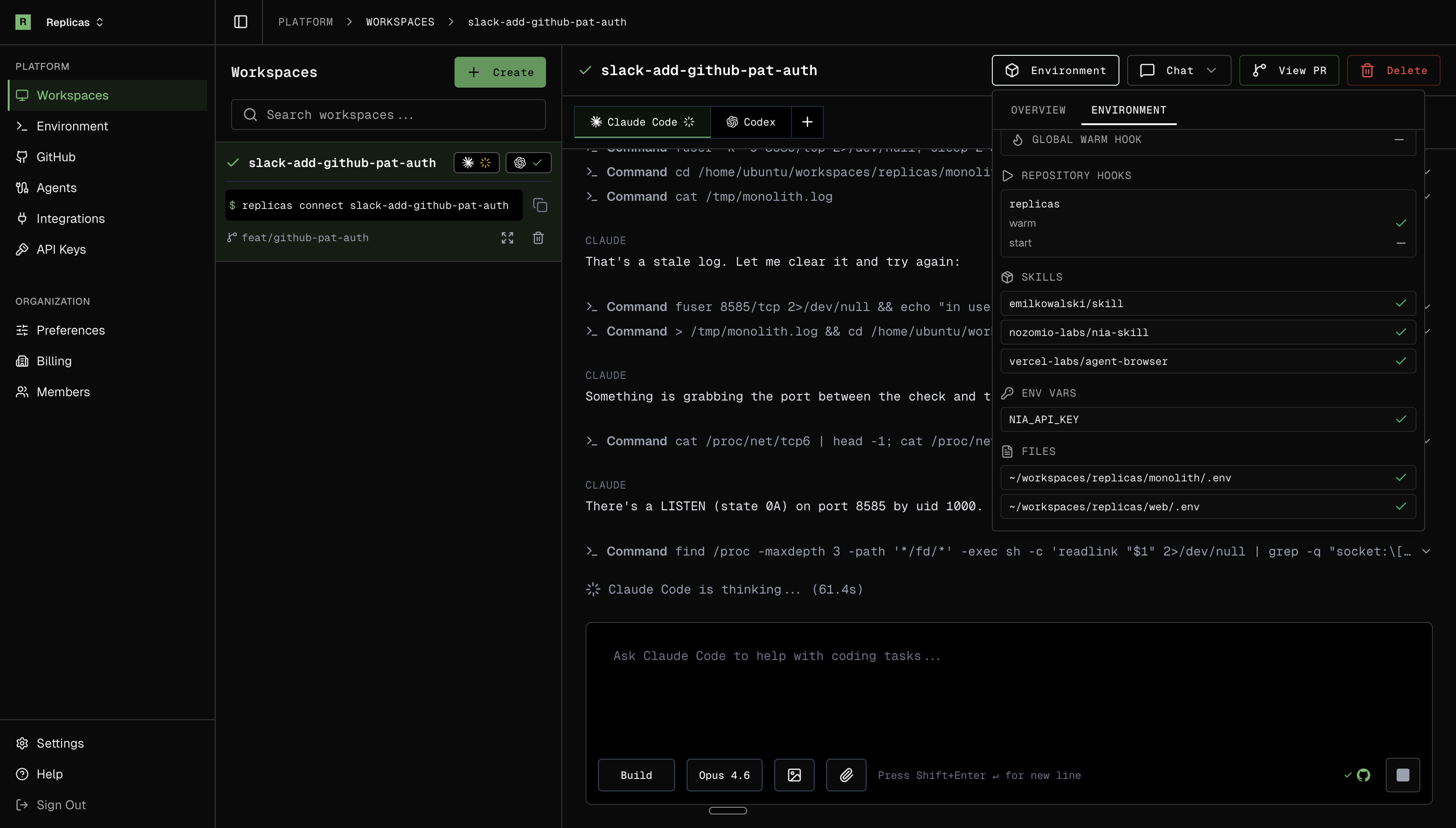This screenshot has height=828, width=1456.
Task: Switch to the Overview tab
Action: [1038, 110]
